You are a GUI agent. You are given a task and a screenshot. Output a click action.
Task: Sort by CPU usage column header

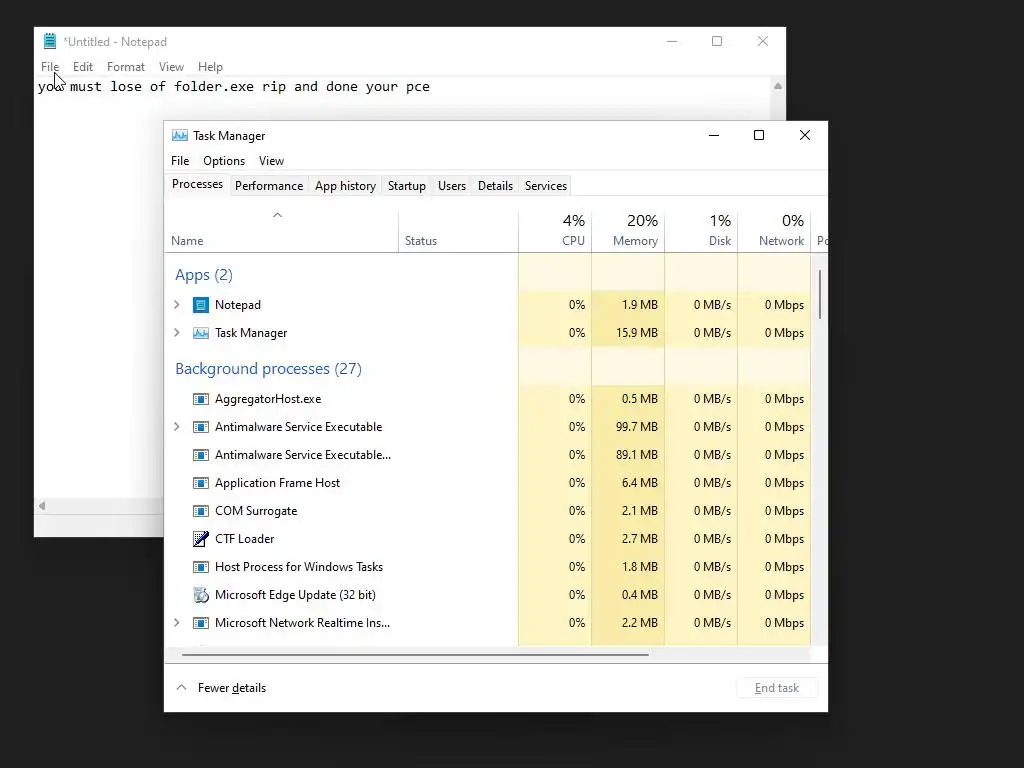(x=555, y=231)
